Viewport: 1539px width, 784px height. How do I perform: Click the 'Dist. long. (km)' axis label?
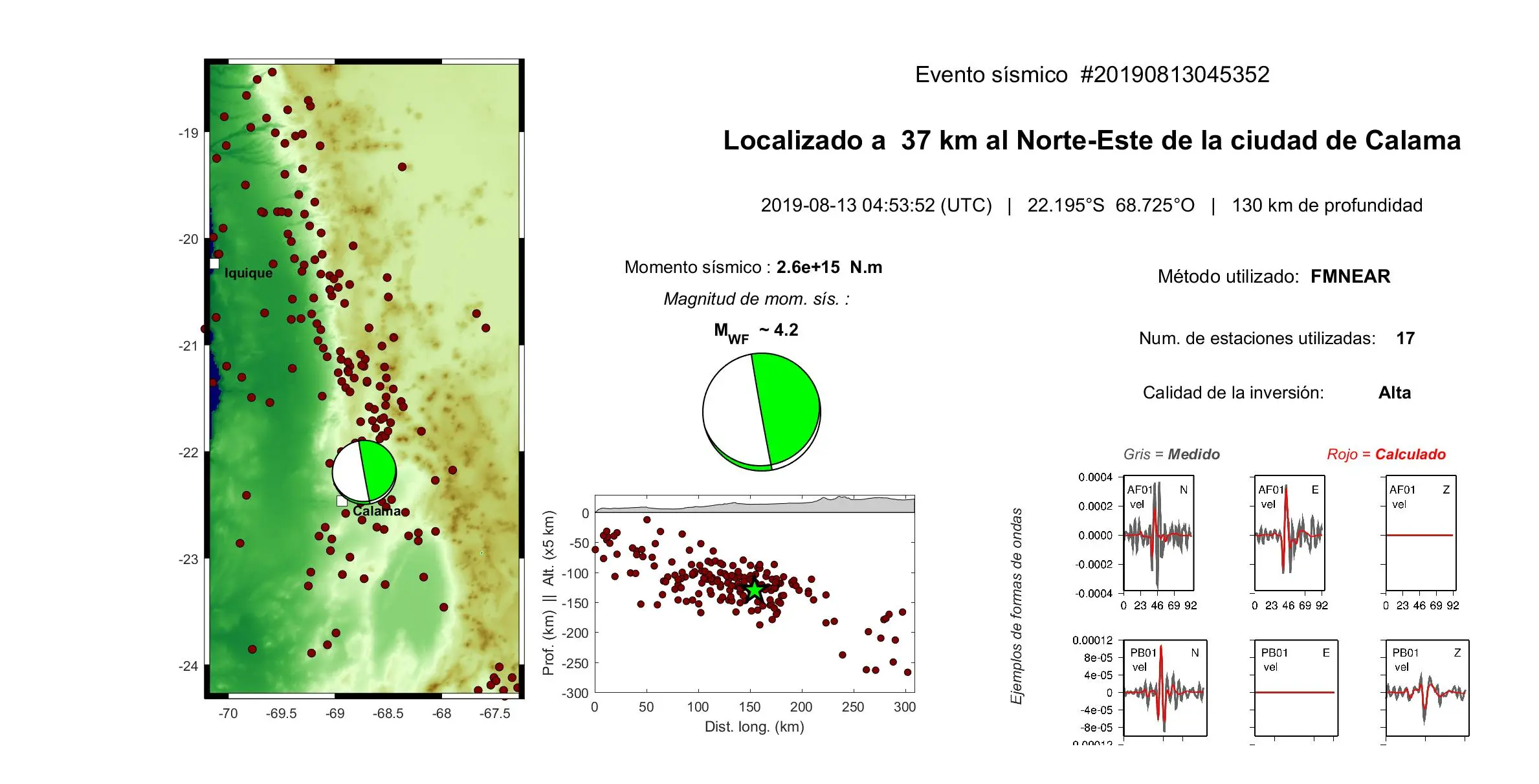pos(754,726)
